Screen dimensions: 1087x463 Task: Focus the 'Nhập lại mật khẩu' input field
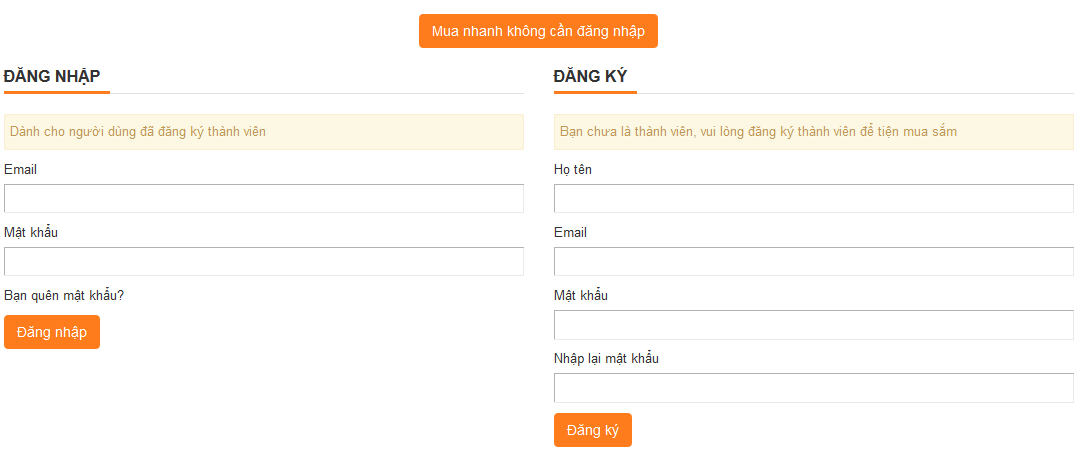point(814,388)
